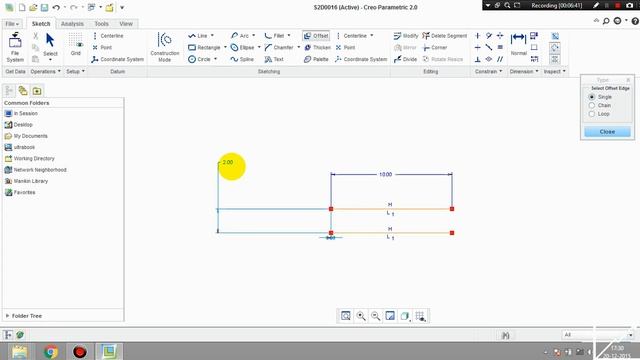Expand the Fillet tool dropdown arrow
Image resolution: width=640 pixels, height=360 pixels.
click(x=289, y=36)
